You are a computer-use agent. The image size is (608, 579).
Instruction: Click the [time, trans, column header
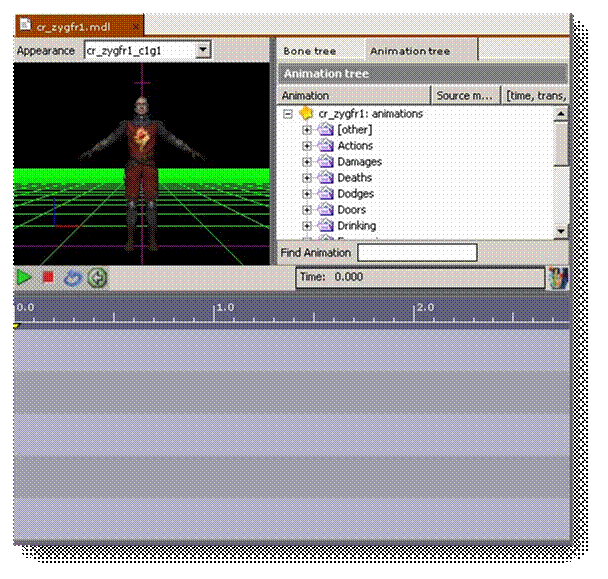click(x=535, y=95)
